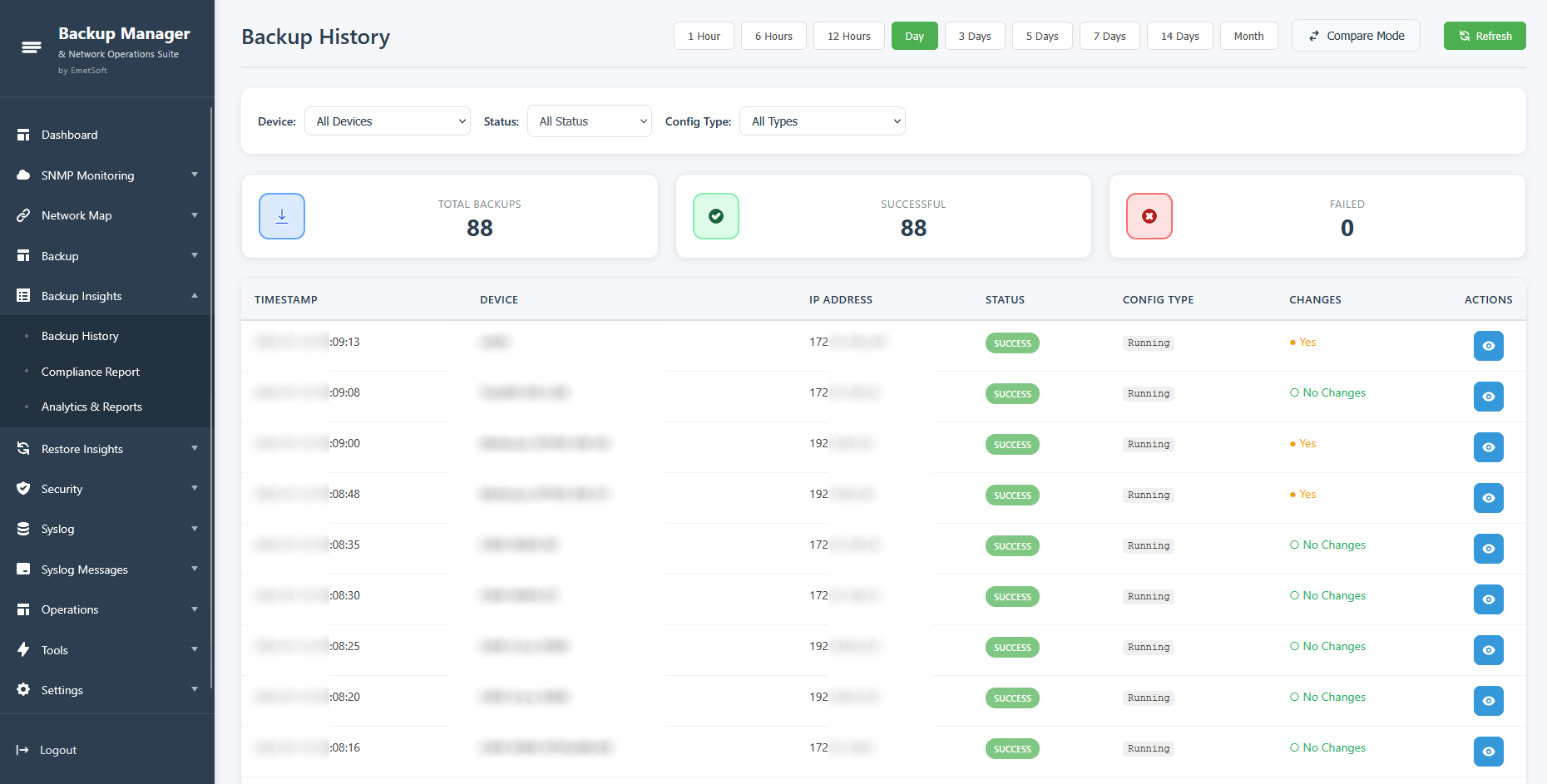Select the 7 Days time range
1547x784 pixels.
pyautogui.click(x=1110, y=36)
